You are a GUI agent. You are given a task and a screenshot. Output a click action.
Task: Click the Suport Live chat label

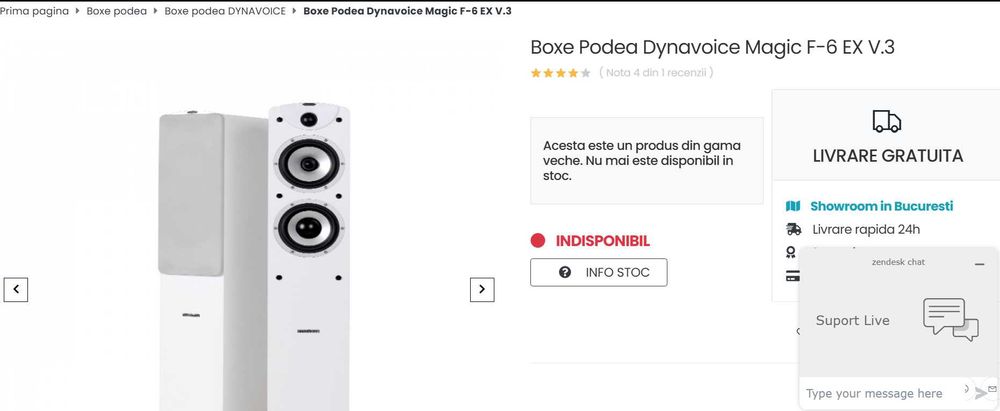[x=852, y=321]
